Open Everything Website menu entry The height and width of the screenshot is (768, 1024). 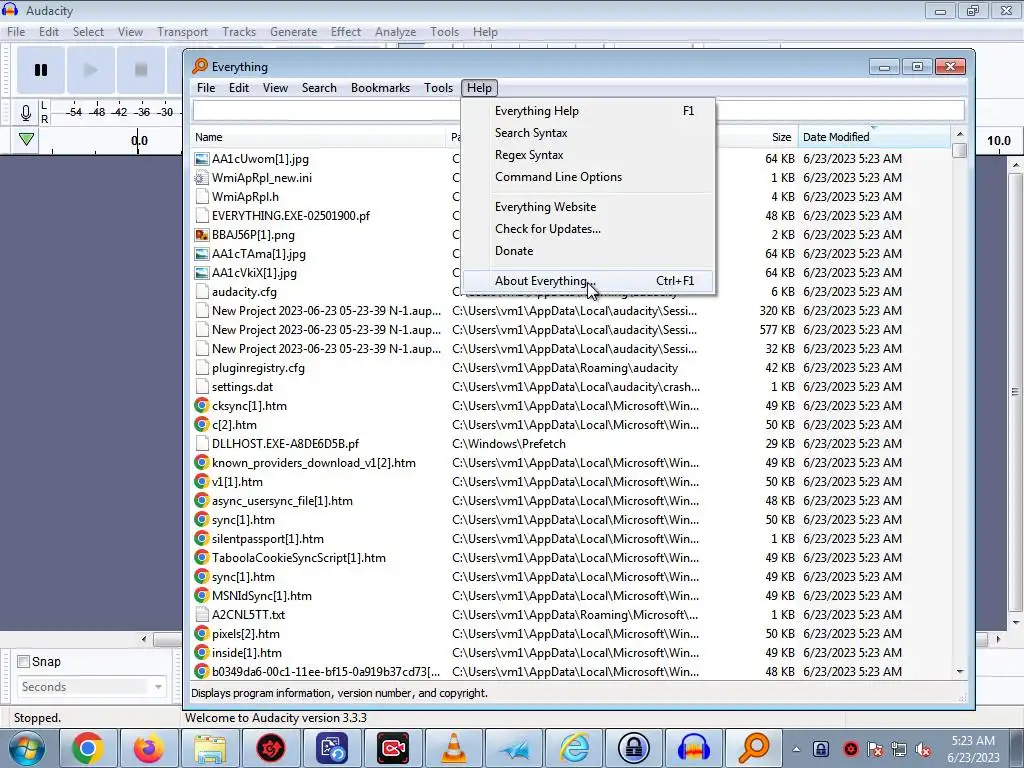588,207
